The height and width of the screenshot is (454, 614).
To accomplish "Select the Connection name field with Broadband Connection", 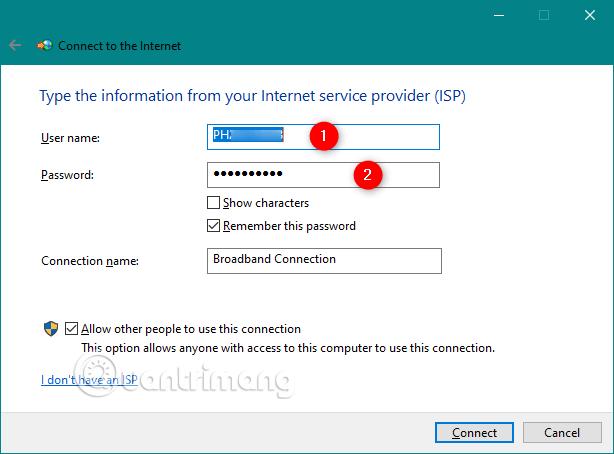I will tap(324, 260).
